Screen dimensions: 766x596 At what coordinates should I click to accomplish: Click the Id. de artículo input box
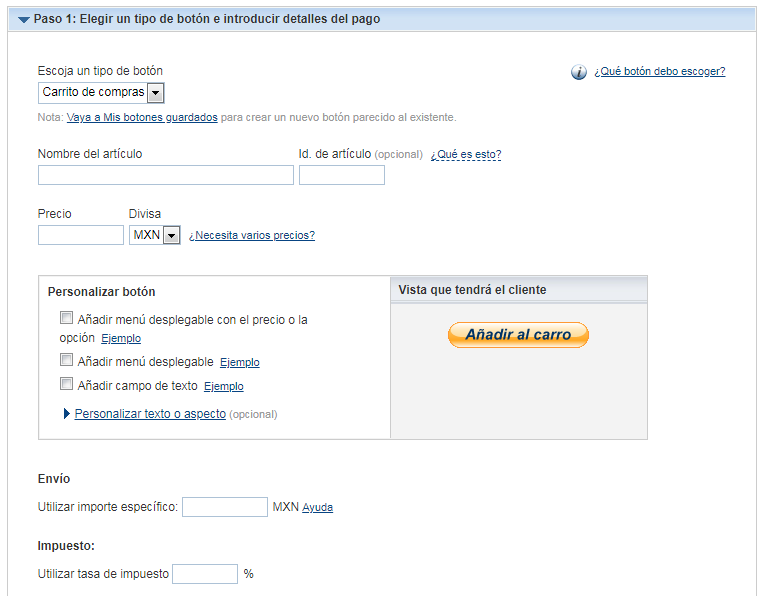coord(342,175)
